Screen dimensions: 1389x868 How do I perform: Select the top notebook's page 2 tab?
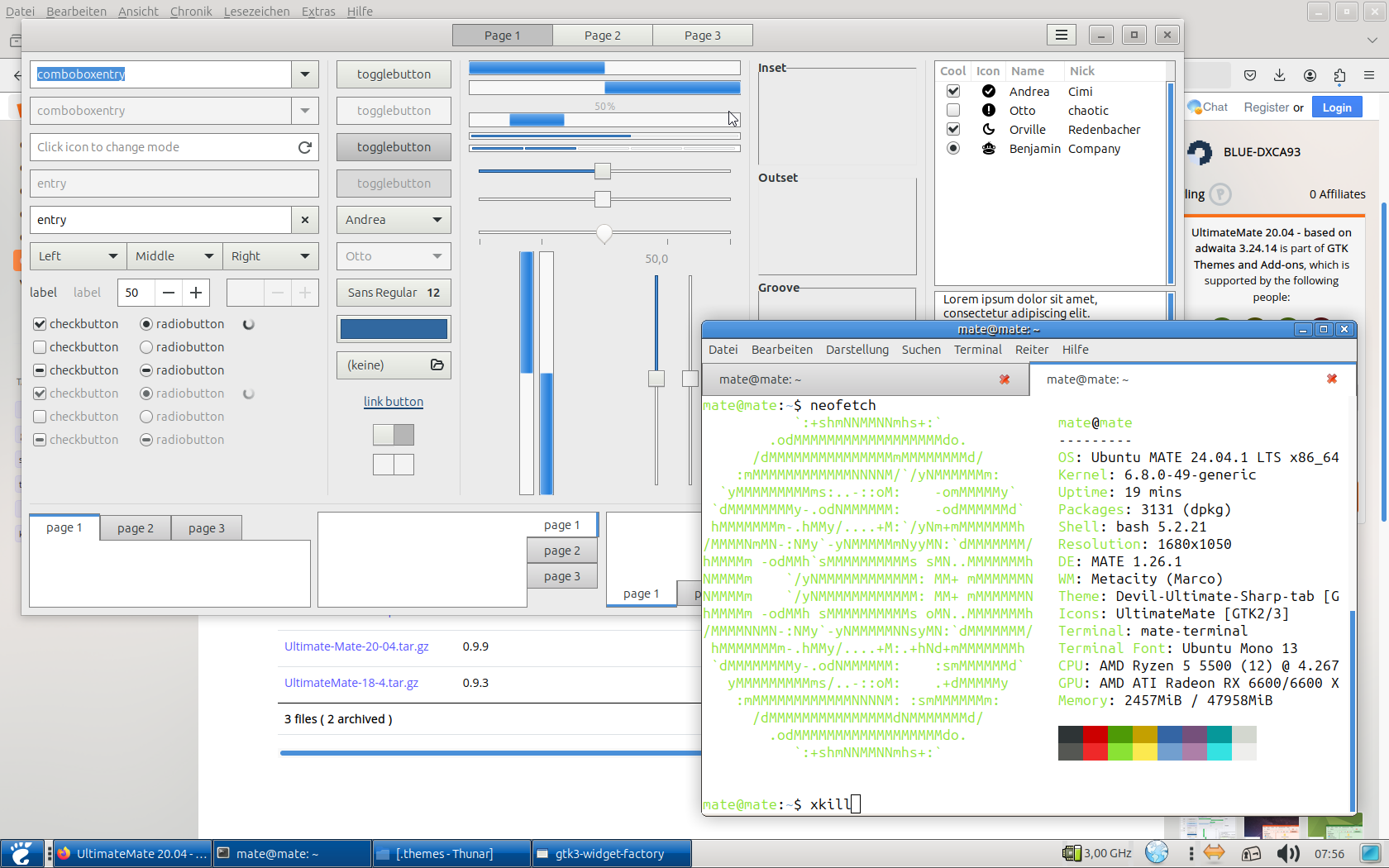[x=136, y=528]
